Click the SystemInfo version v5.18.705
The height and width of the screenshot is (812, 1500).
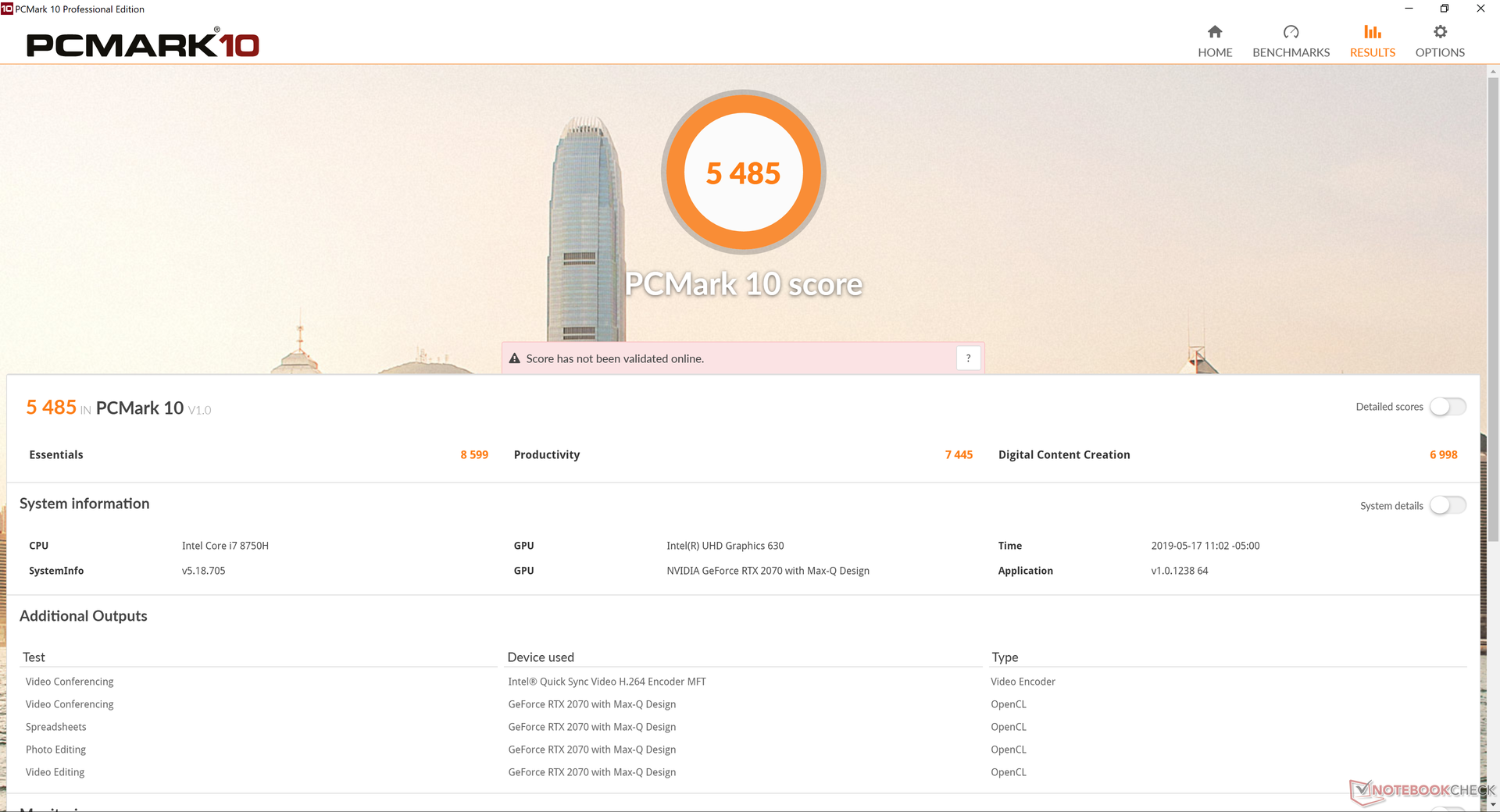coord(203,571)
